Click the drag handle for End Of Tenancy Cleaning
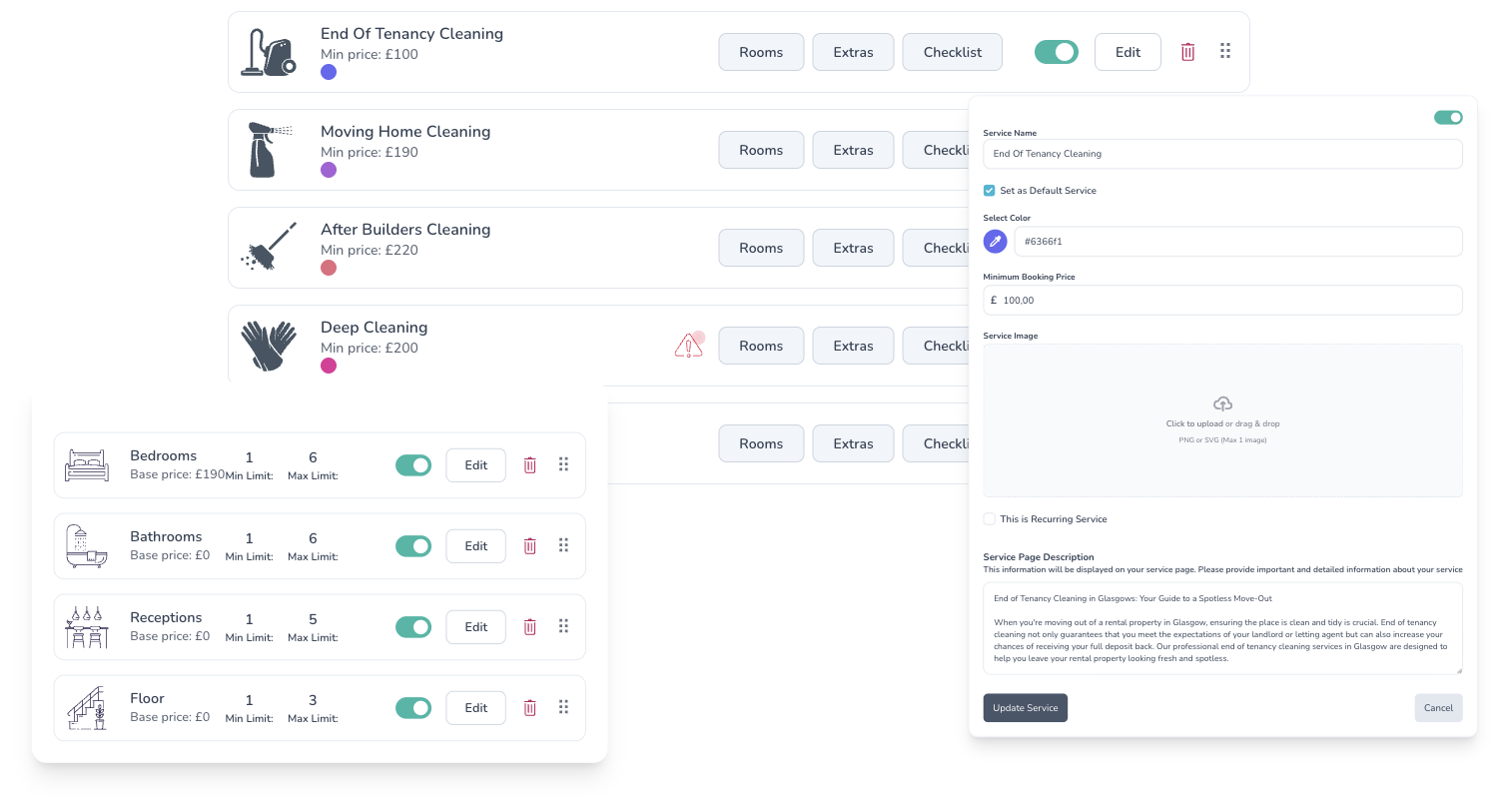This screenshot has width=1512, height=797. tap(1225, 51)
